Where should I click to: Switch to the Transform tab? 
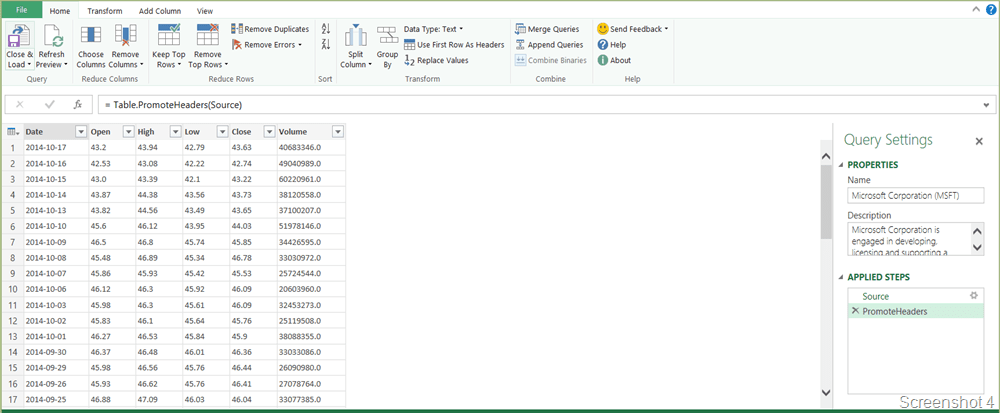click(105, 11)
